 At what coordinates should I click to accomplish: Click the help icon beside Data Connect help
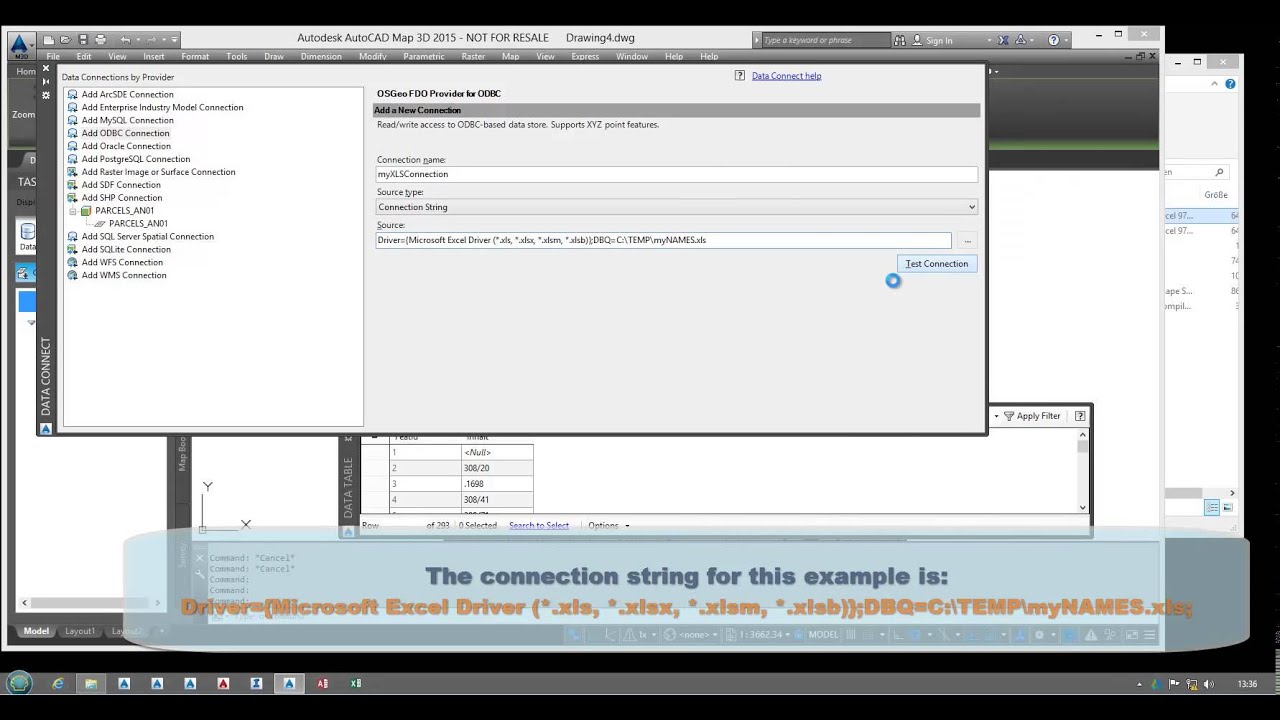[x=740, y=76]
